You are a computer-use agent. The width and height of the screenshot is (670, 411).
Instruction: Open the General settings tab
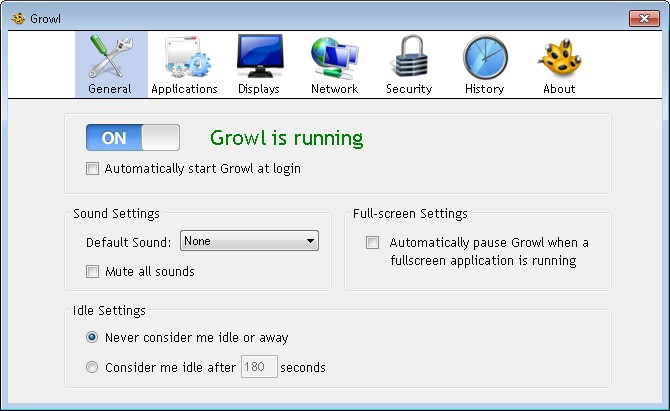[111, 65]
